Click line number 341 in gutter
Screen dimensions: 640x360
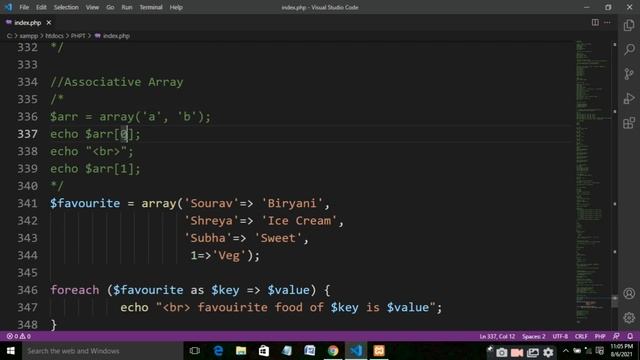coord(27,203)
